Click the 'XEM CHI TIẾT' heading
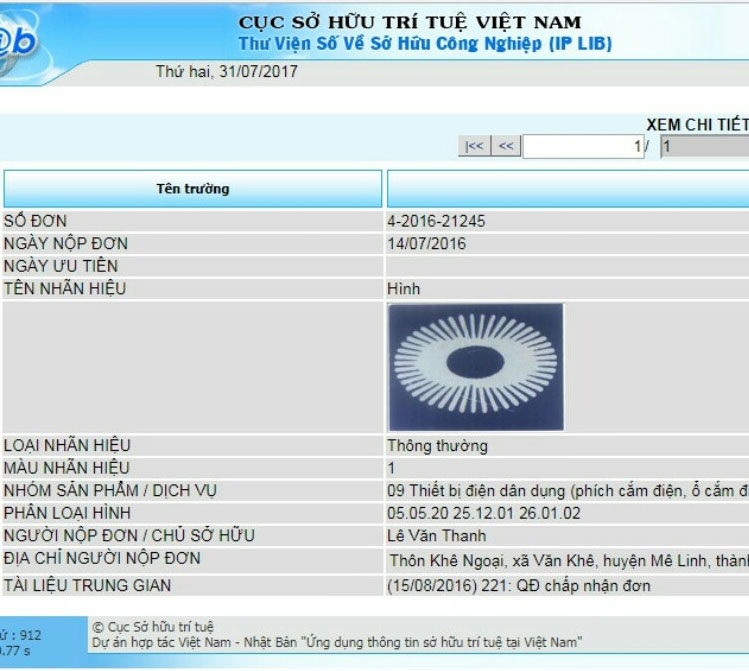 tap(697, 125)
